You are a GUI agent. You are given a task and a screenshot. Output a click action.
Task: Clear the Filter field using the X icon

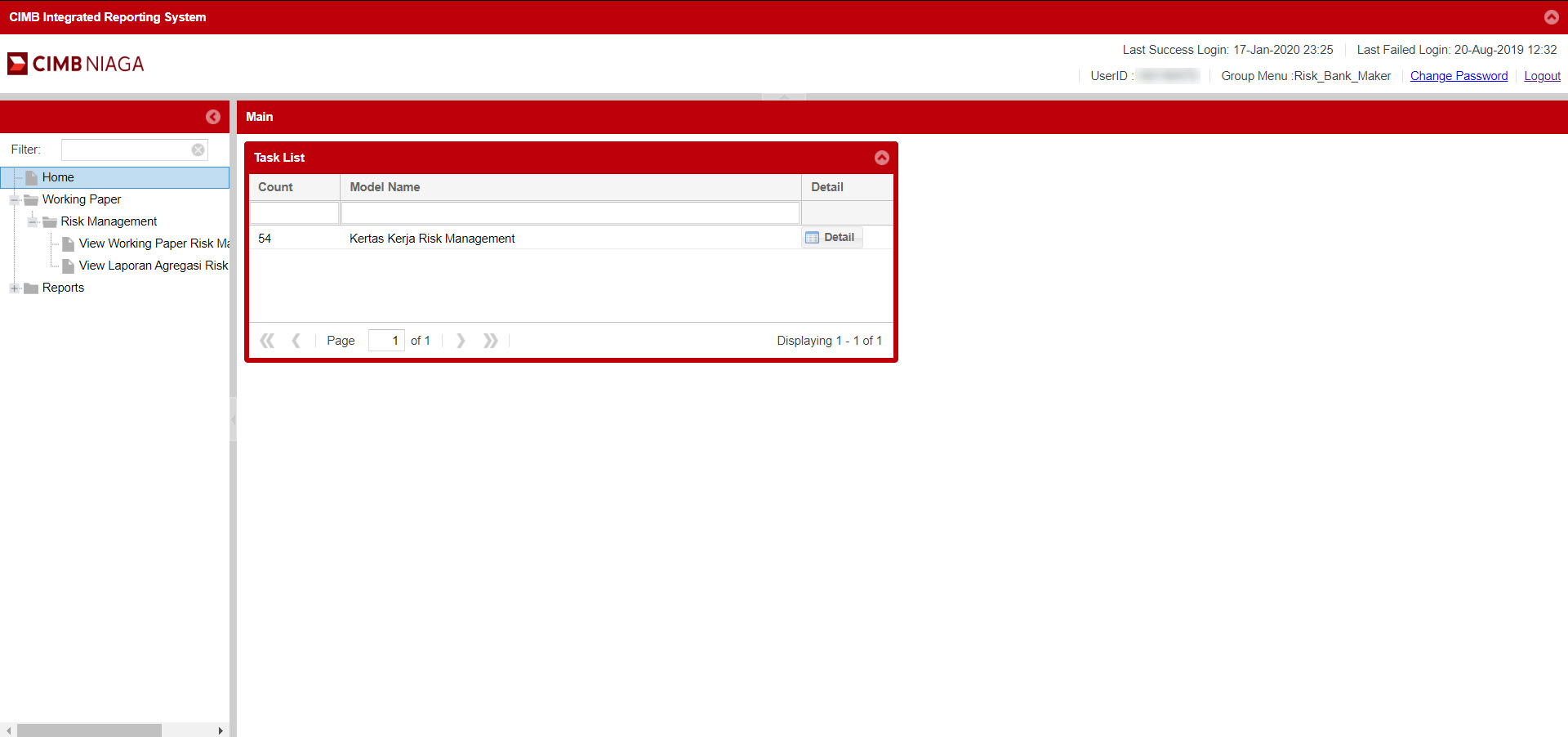click(198, 150)
